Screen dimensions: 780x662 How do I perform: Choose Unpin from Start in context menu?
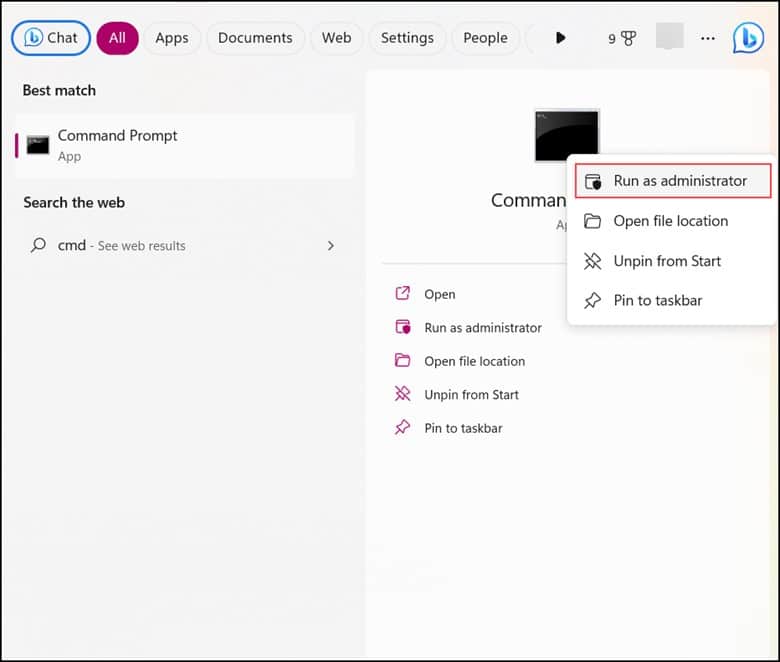click(x=673, y=261)
